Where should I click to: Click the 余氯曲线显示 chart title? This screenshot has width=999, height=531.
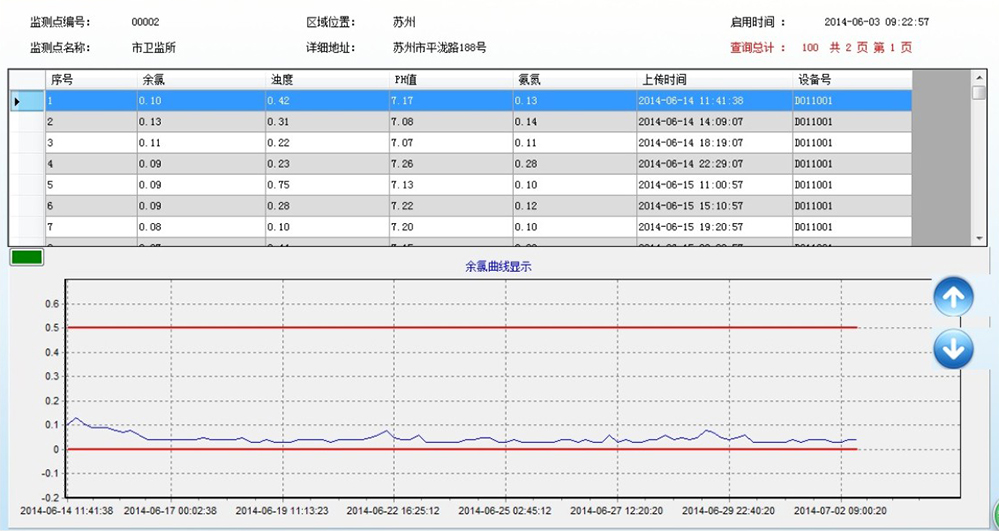coord(498,267)
